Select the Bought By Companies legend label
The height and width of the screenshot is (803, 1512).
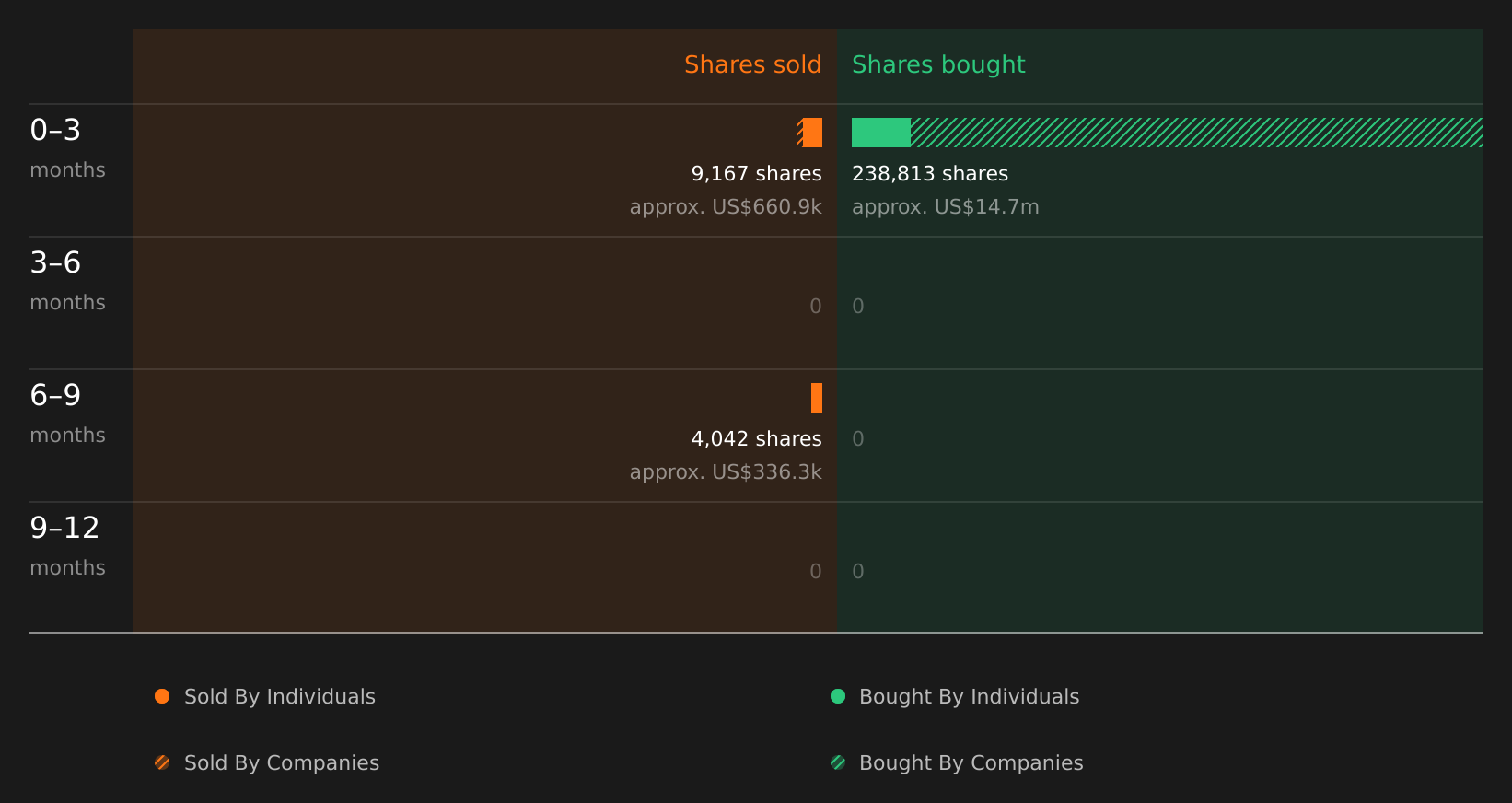[971, 763]
